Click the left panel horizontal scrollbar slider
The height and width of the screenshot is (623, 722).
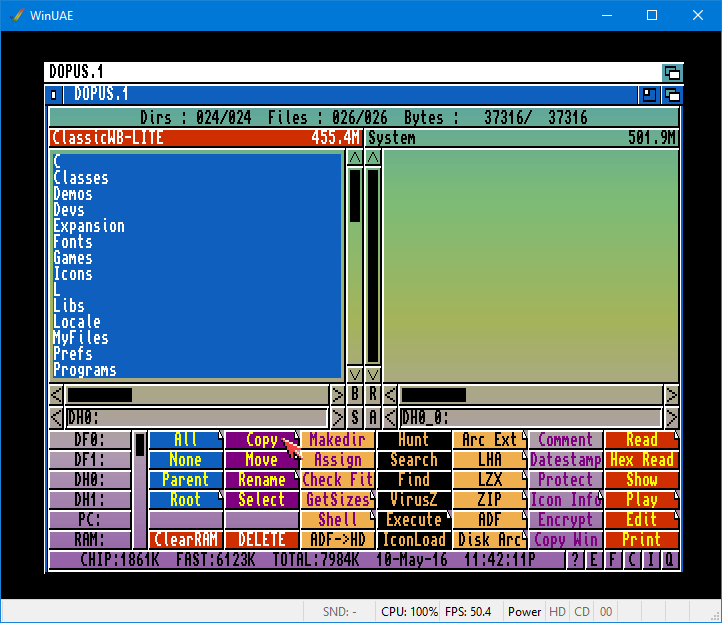(x=100, y=395)
